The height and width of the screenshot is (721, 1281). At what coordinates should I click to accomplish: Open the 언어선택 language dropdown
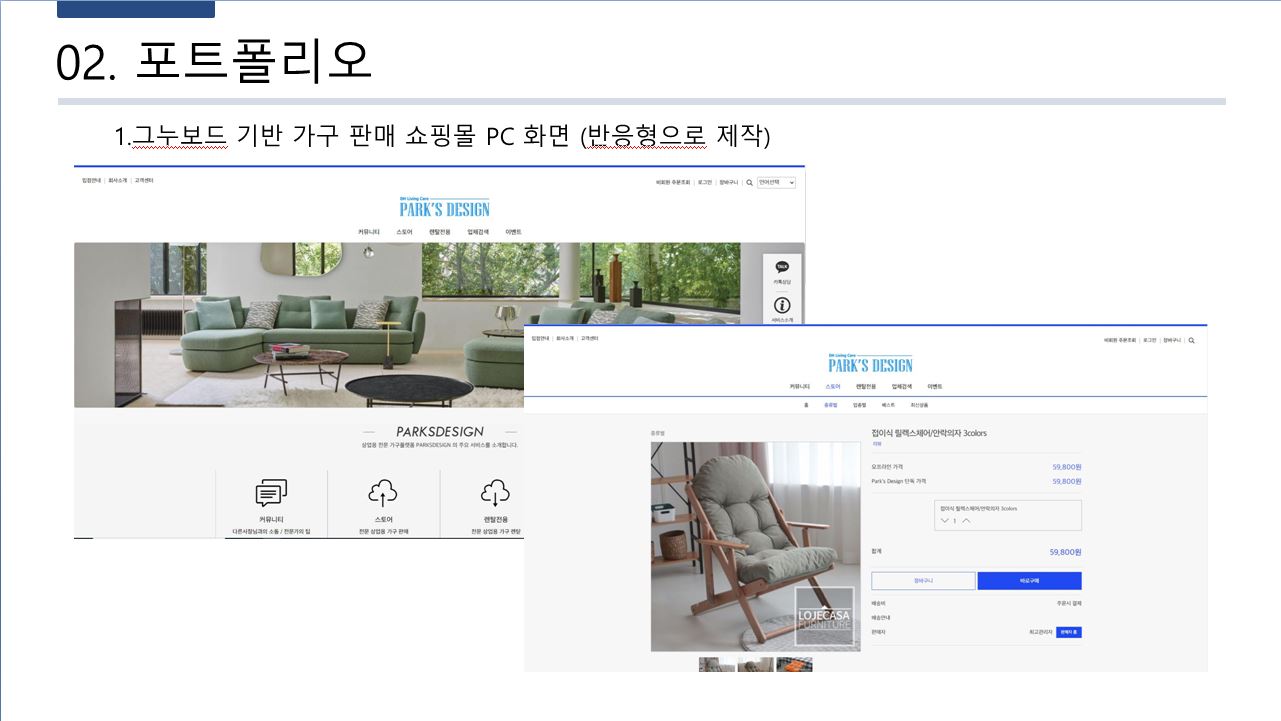click(x=776, y=183)
